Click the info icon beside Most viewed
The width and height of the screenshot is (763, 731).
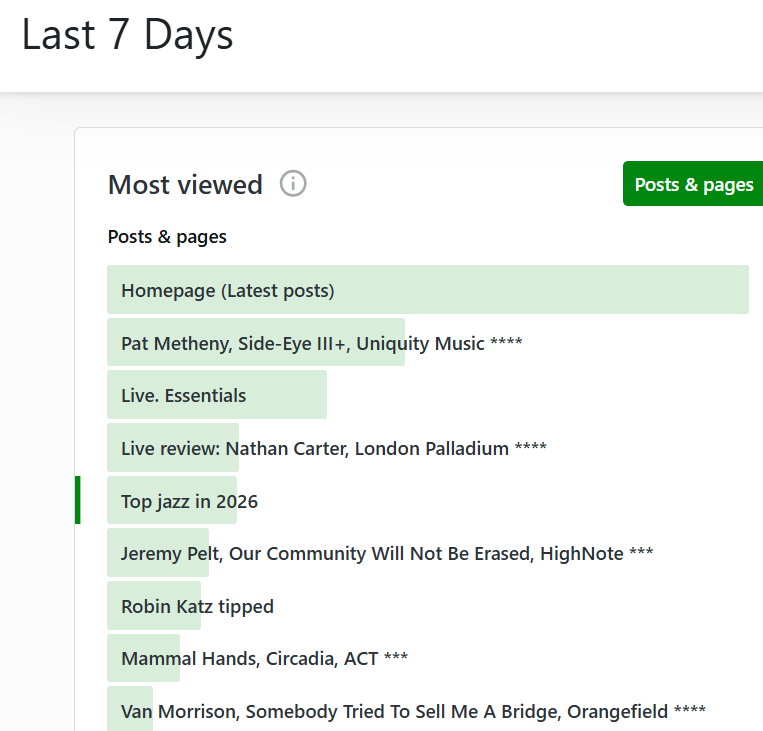293,184
